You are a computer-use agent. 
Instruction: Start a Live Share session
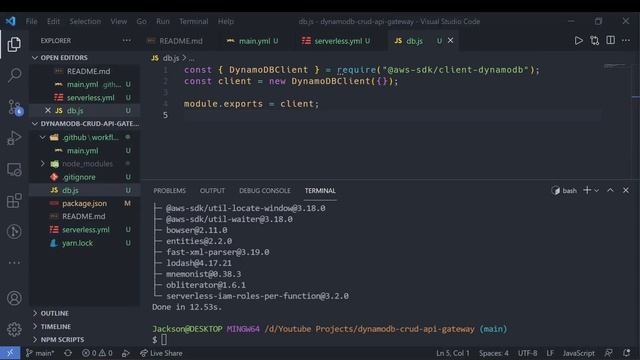(161, 353)
